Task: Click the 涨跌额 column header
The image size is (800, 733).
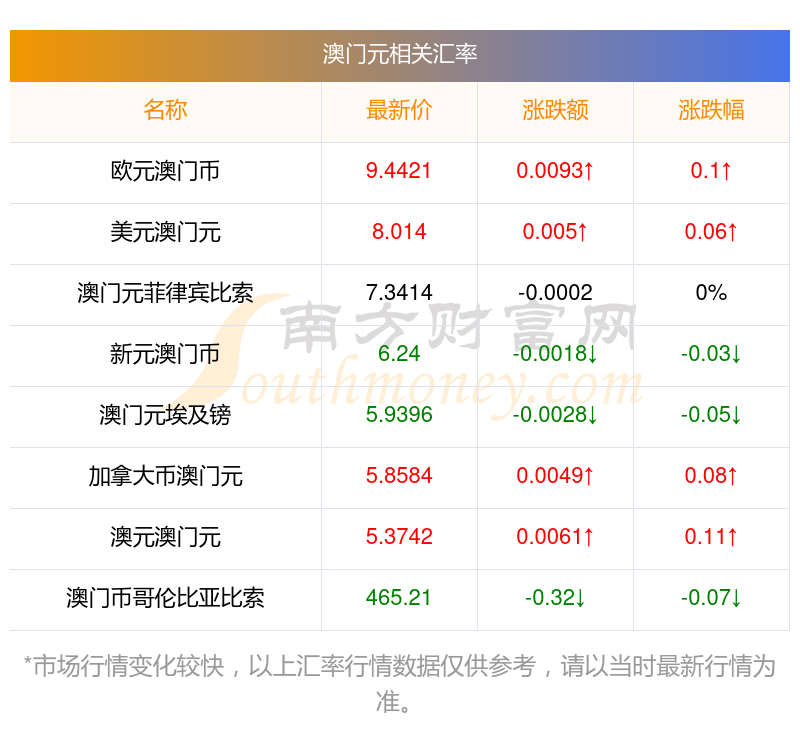Action: pyautogui.click(x=555, y=110)
